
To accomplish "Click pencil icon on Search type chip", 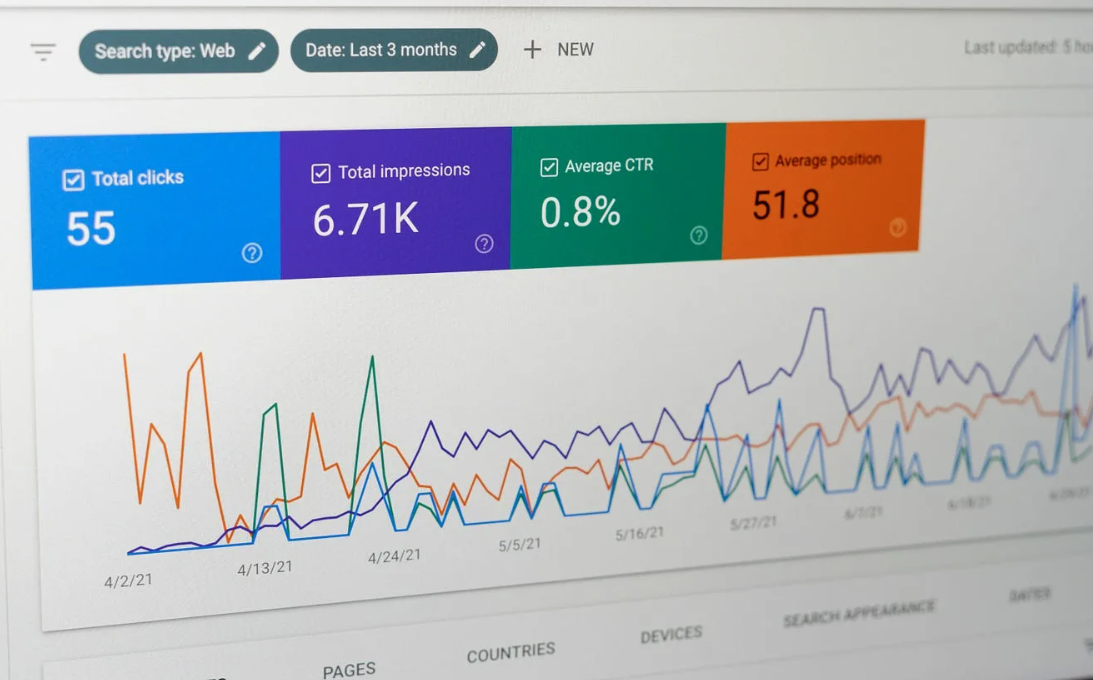I will point(257,51).
